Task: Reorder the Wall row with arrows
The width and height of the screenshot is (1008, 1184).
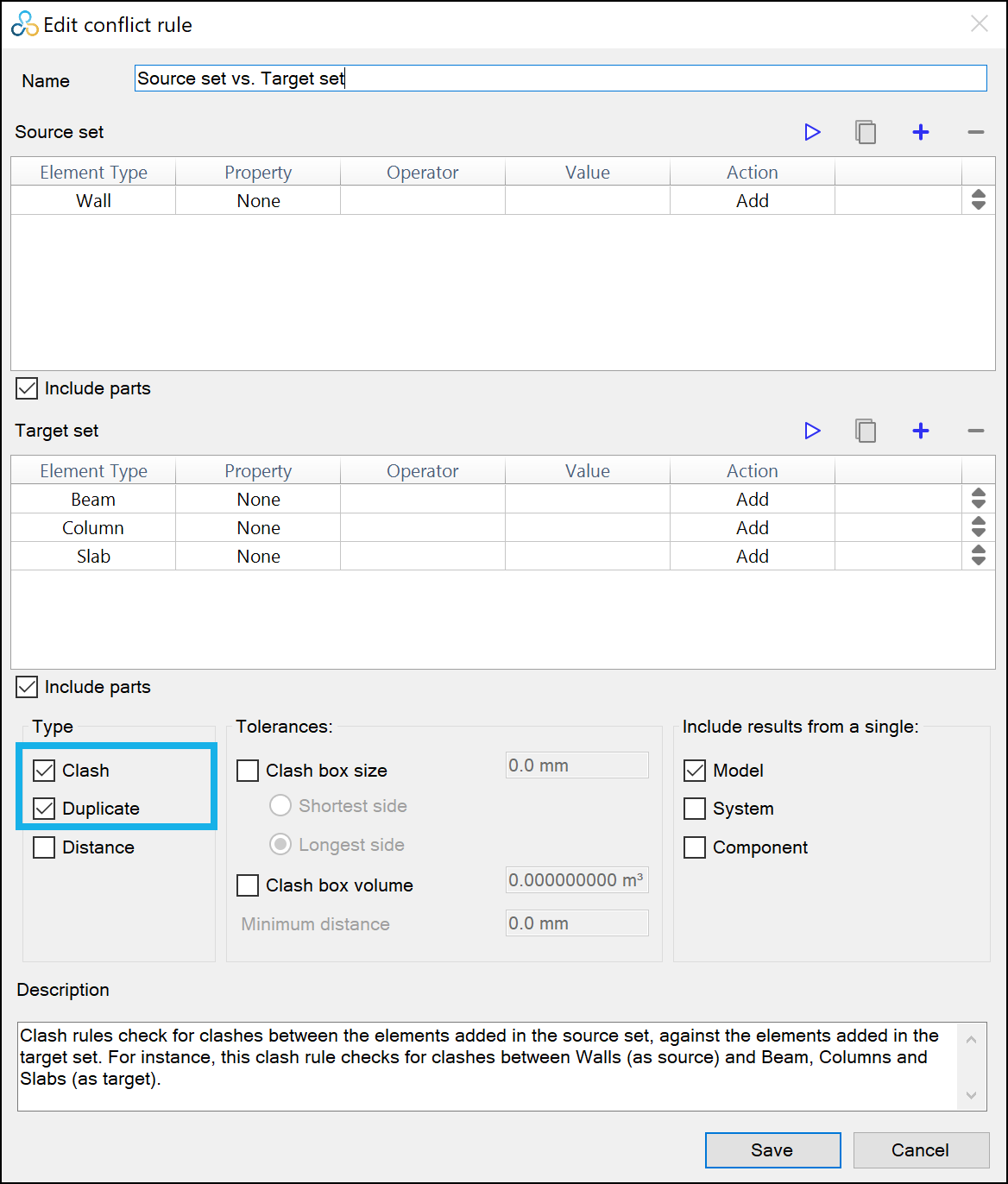Action: (978, 200)
